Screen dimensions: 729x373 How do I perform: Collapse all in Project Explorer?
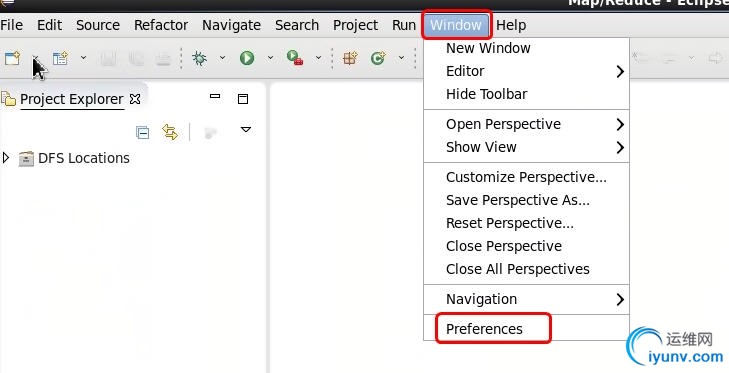coord(142,133)
